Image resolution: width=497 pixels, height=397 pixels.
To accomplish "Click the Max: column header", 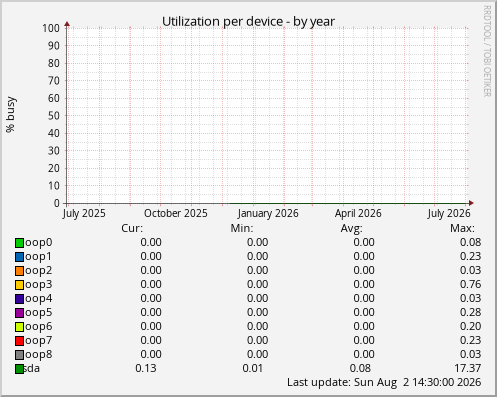I will click(x=462, y=228).
